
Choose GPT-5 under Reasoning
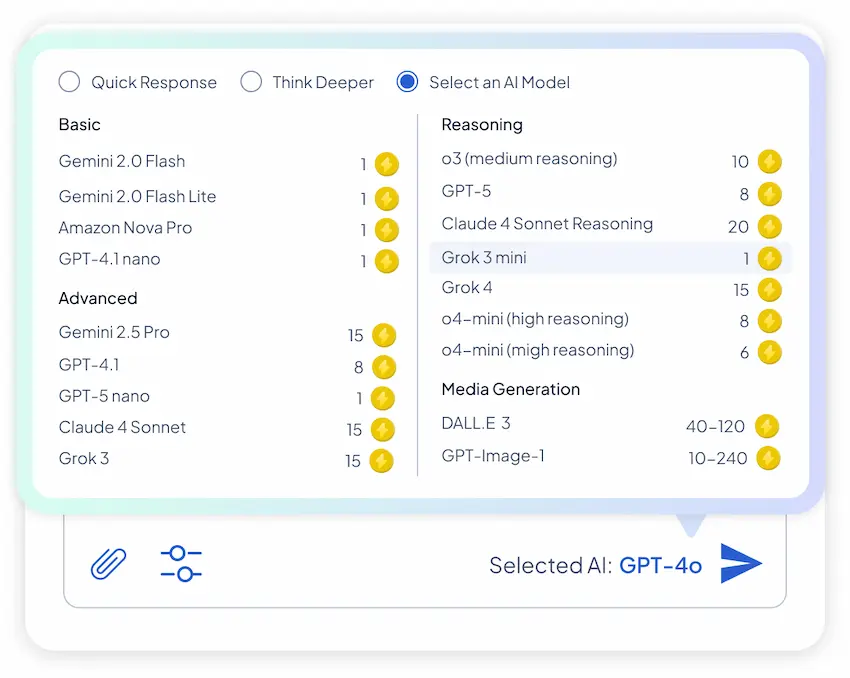tap(466, 191)
